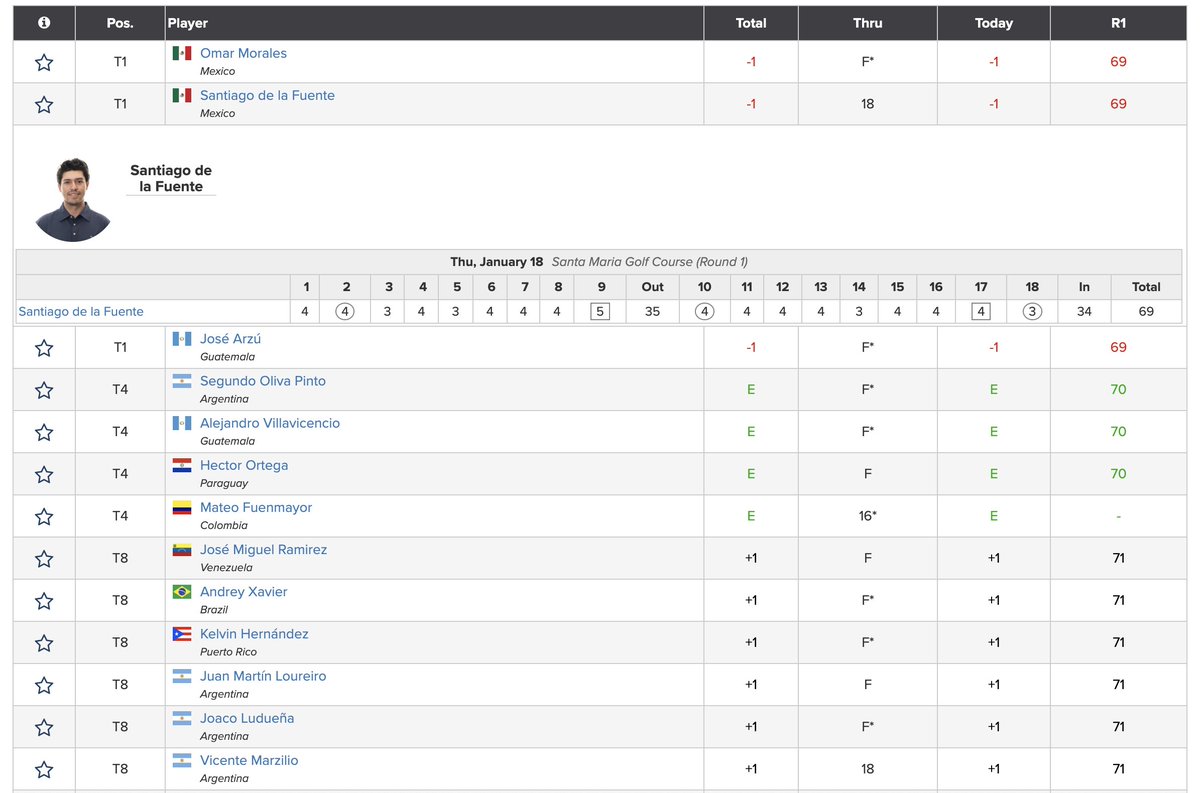The width and height of the screenshot is (1200, 793).
Task: Click Mexico flag beside Santiago de la Fuente
Action: pos(181,95)
